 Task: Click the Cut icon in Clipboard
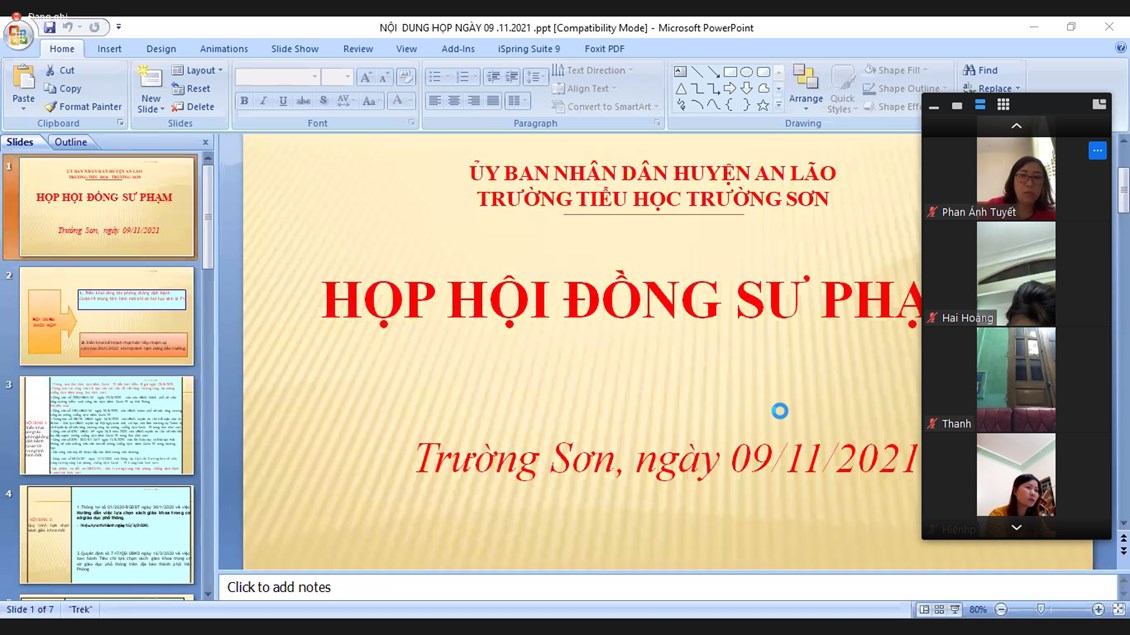(59, 71)
